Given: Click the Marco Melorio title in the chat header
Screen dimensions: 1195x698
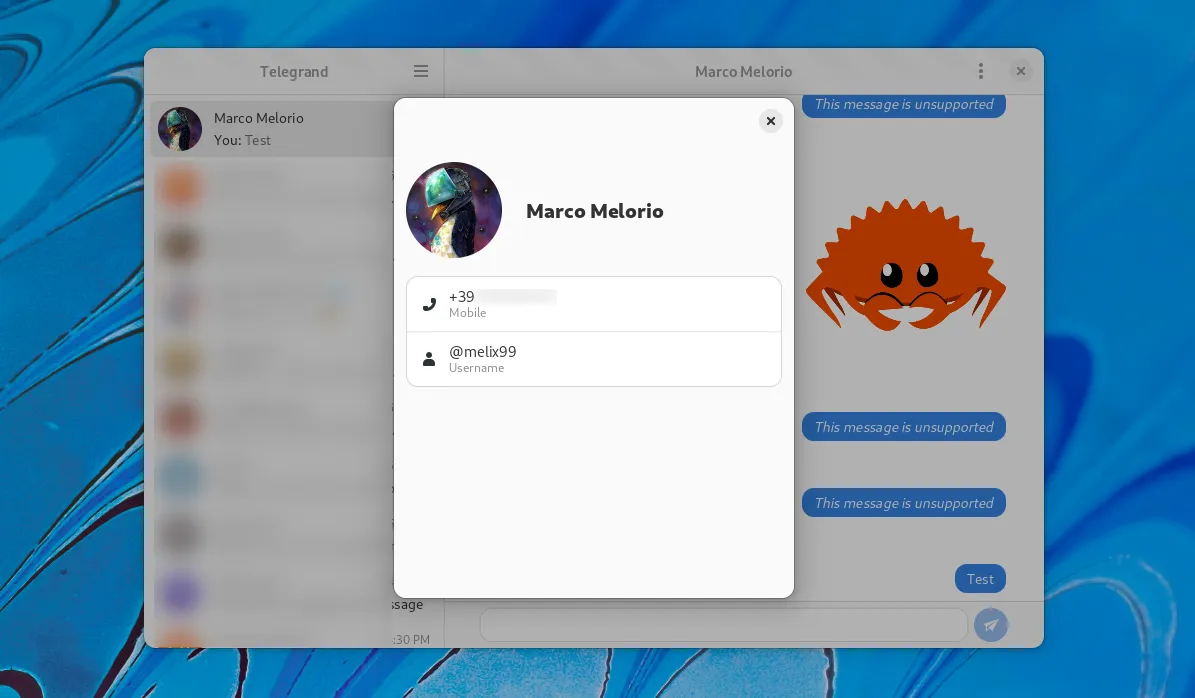Looking at the screenshot, I should pyautogui.click(x=743, y=71).
